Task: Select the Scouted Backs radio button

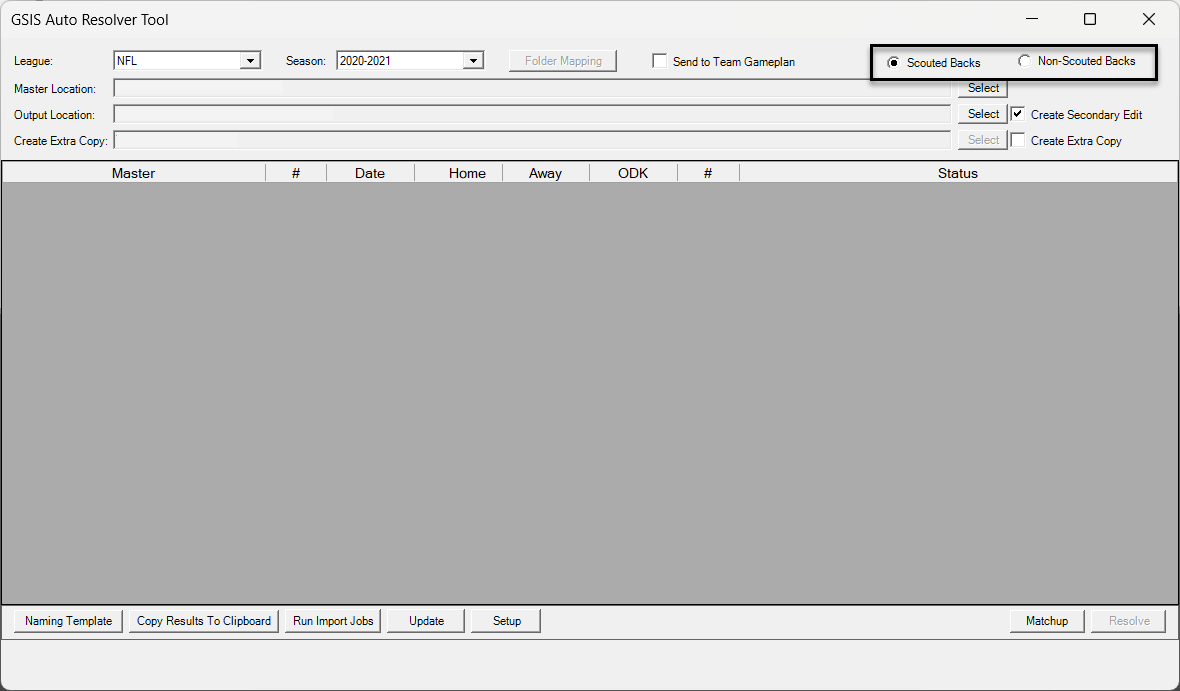Action: [893, 62]
